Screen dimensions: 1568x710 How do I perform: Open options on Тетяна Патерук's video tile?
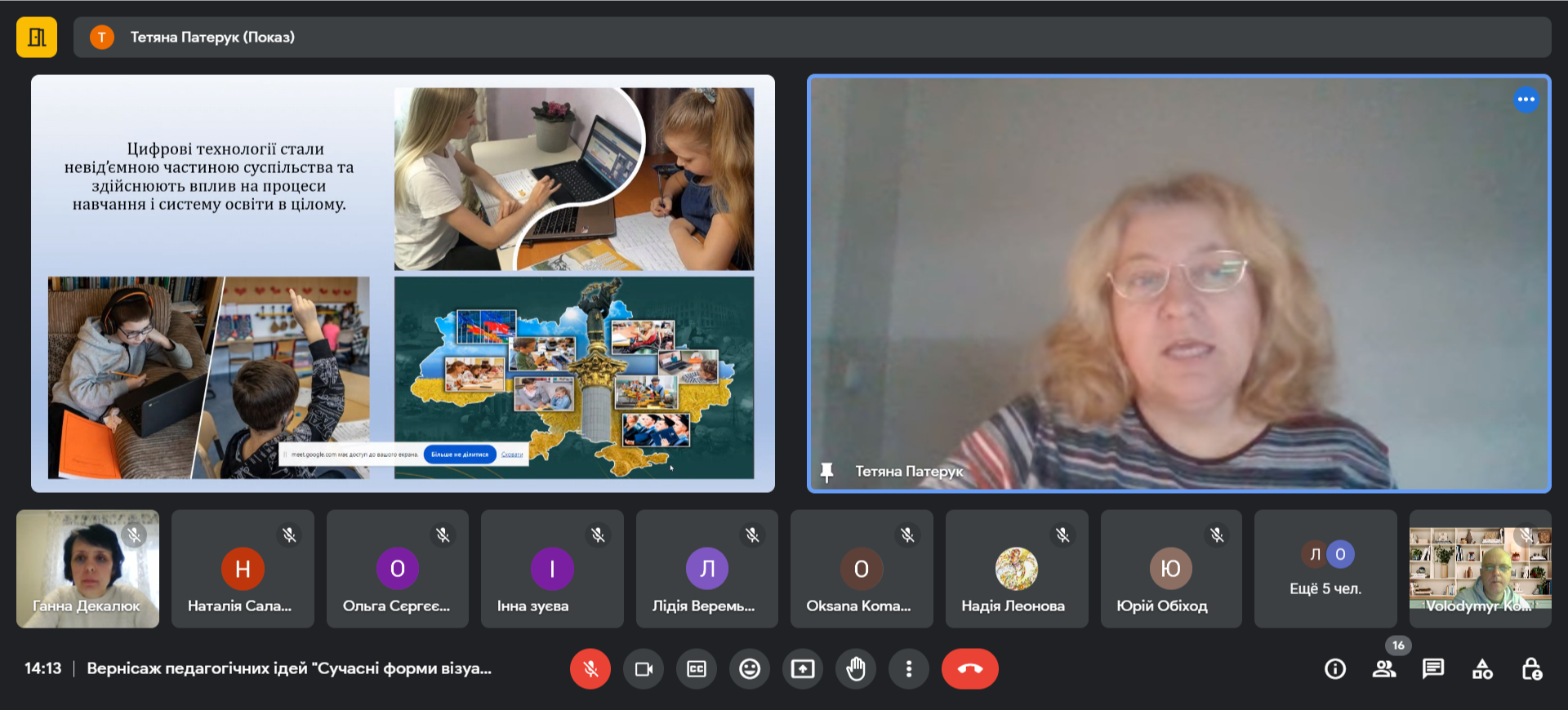(1526, 100)
